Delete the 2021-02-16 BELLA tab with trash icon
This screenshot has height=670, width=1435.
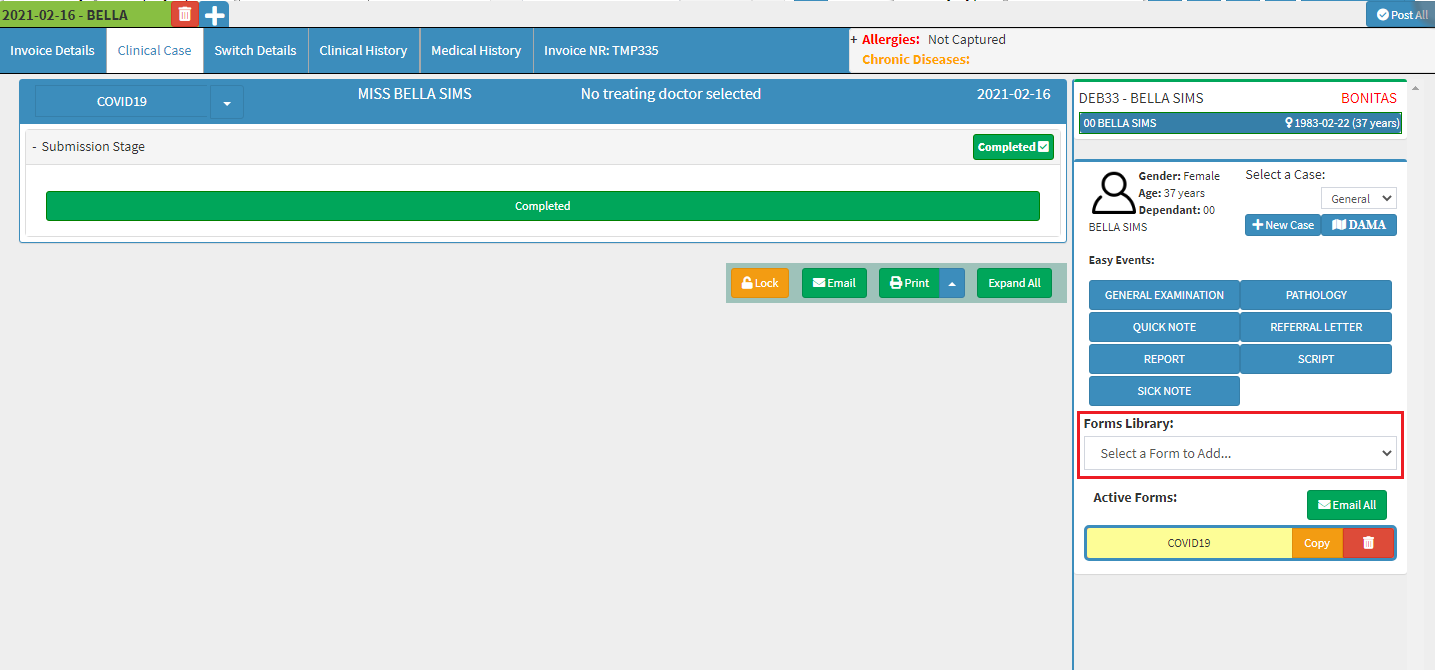pos(185,14)
